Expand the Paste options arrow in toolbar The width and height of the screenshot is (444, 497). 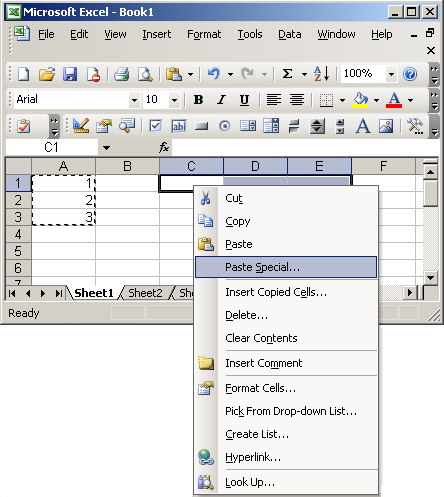click(x=190, y=74)
